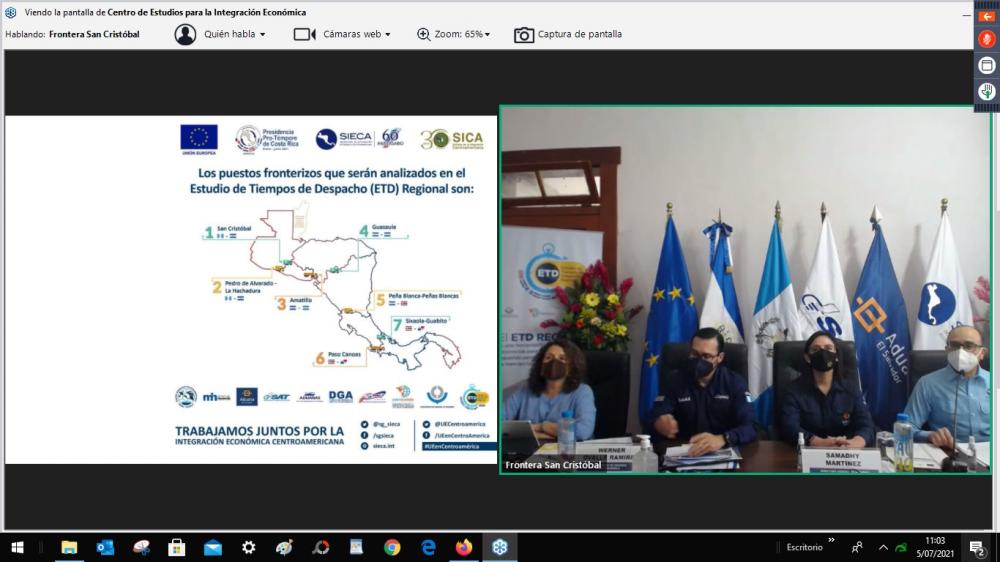The image size is (1000, 562).
Task: Click the orange arrow panel collapse button
Action: click(x=986, y=16)
